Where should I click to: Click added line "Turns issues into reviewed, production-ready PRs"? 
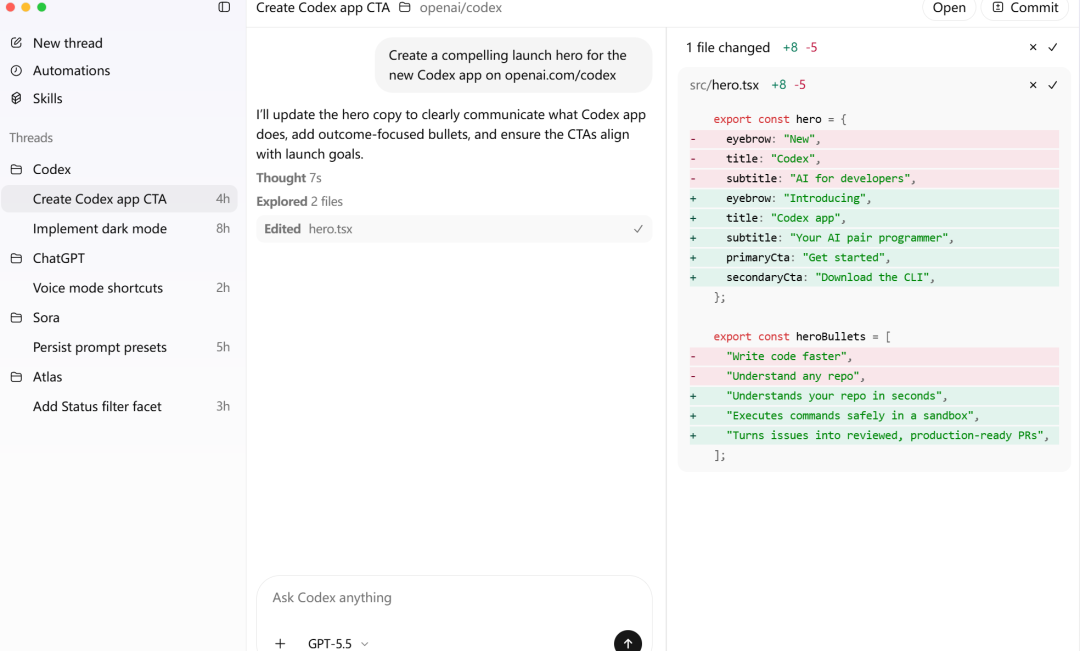(x=874, y=435)
